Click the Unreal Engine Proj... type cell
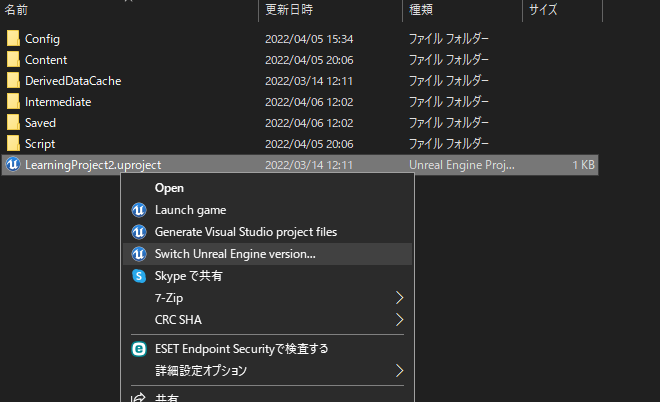This screenshot has height=402, width=660. coord(462,165)
